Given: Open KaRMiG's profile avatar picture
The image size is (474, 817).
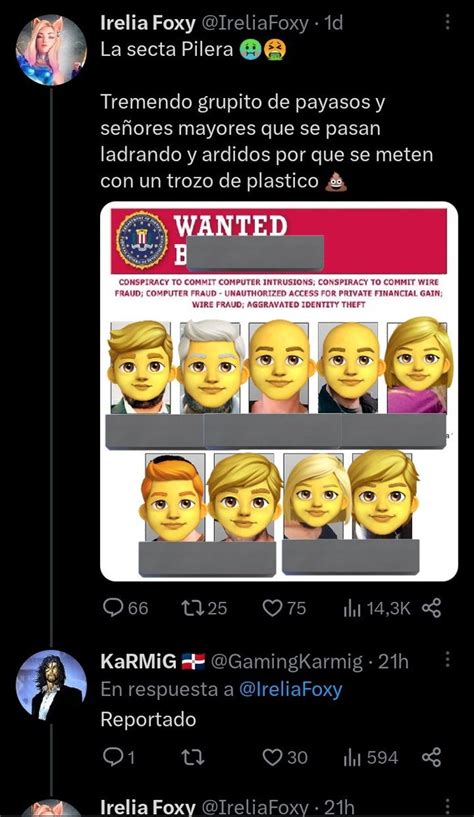Looking at the screenshot, I should (51, 685).
